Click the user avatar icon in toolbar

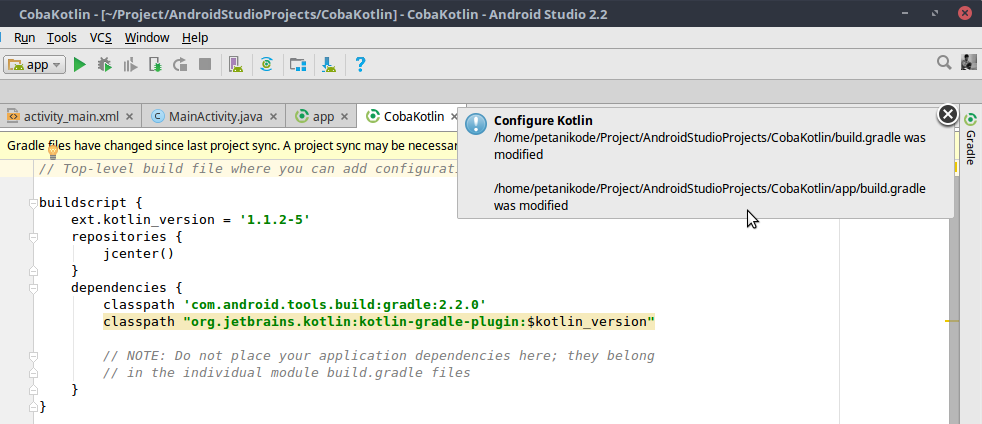point(969,61)
